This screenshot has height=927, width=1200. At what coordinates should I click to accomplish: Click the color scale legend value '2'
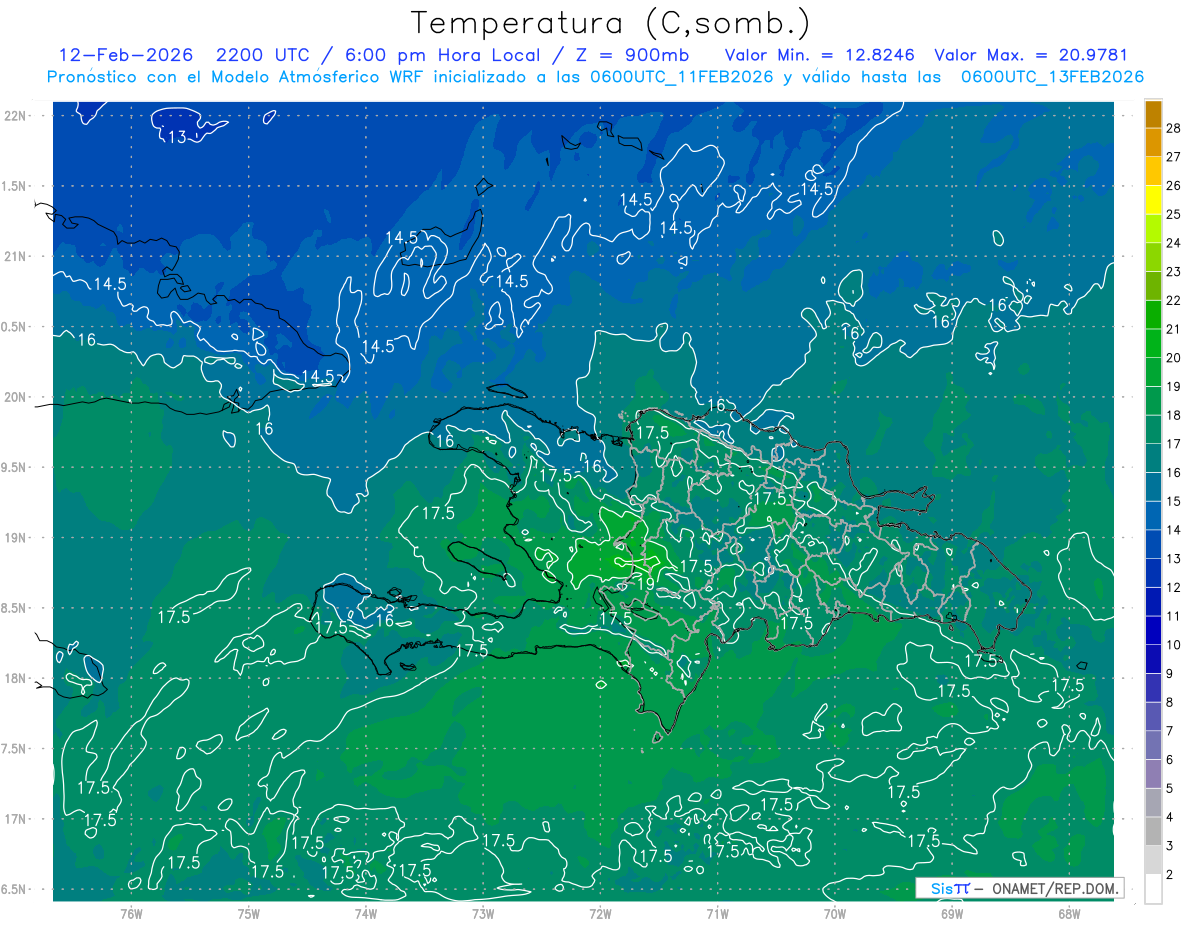[1170, 875]
